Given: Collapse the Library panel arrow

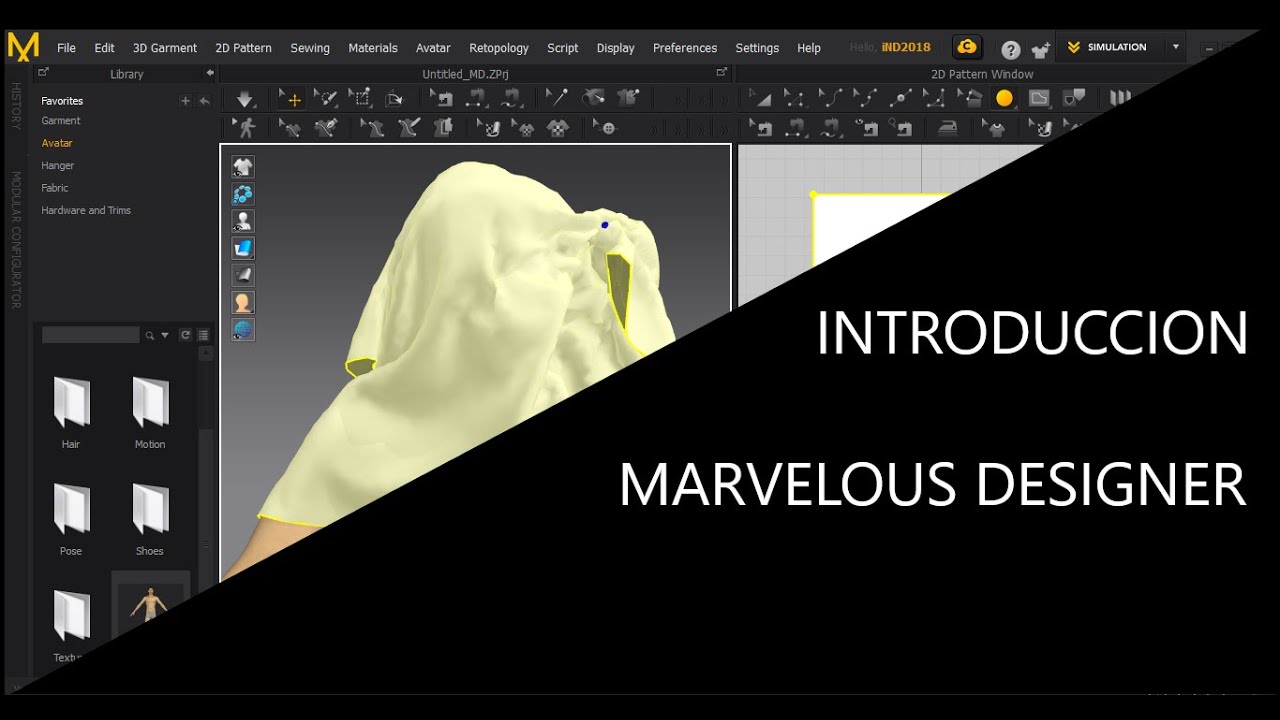Looking at the screenshot, I should [x=210, y=73].
